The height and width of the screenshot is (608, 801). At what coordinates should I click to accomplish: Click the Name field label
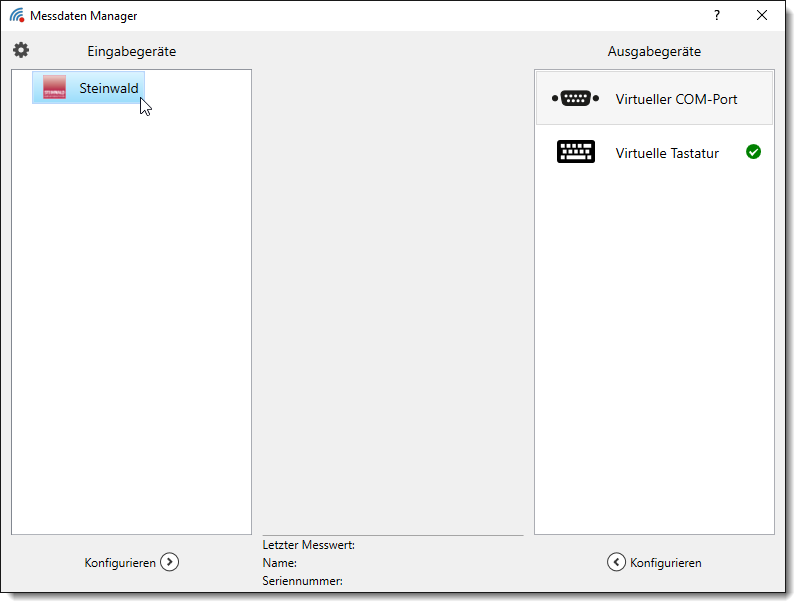[x=279, y=563]
